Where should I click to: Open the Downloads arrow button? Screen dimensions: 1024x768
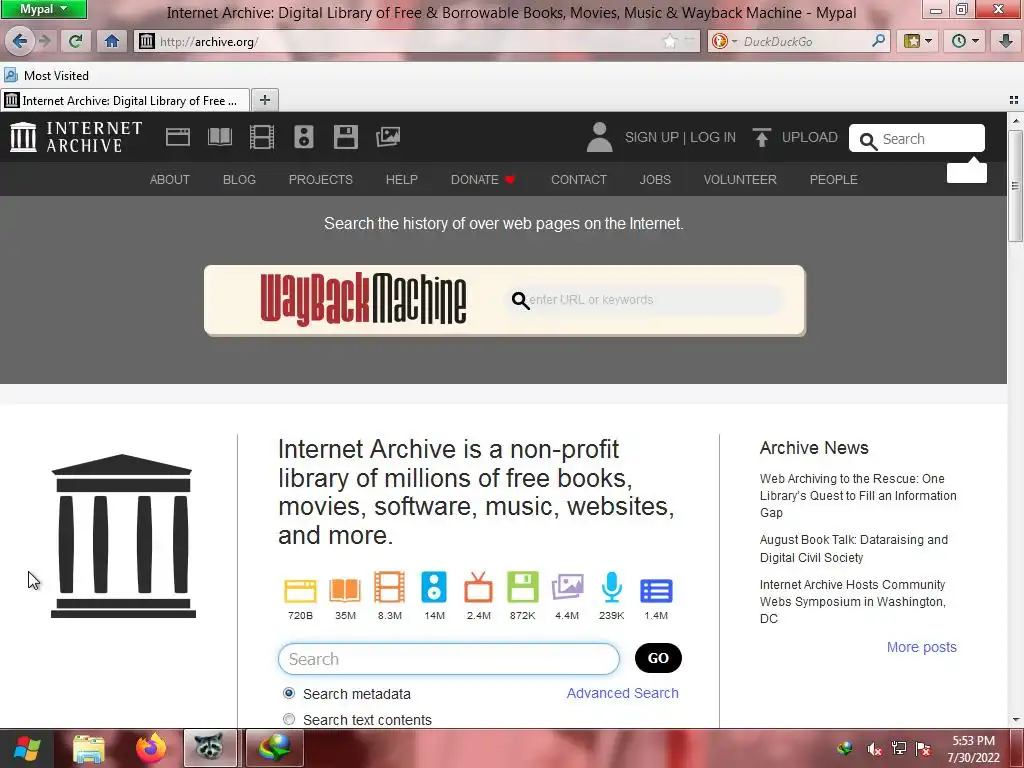(1006, 41)
